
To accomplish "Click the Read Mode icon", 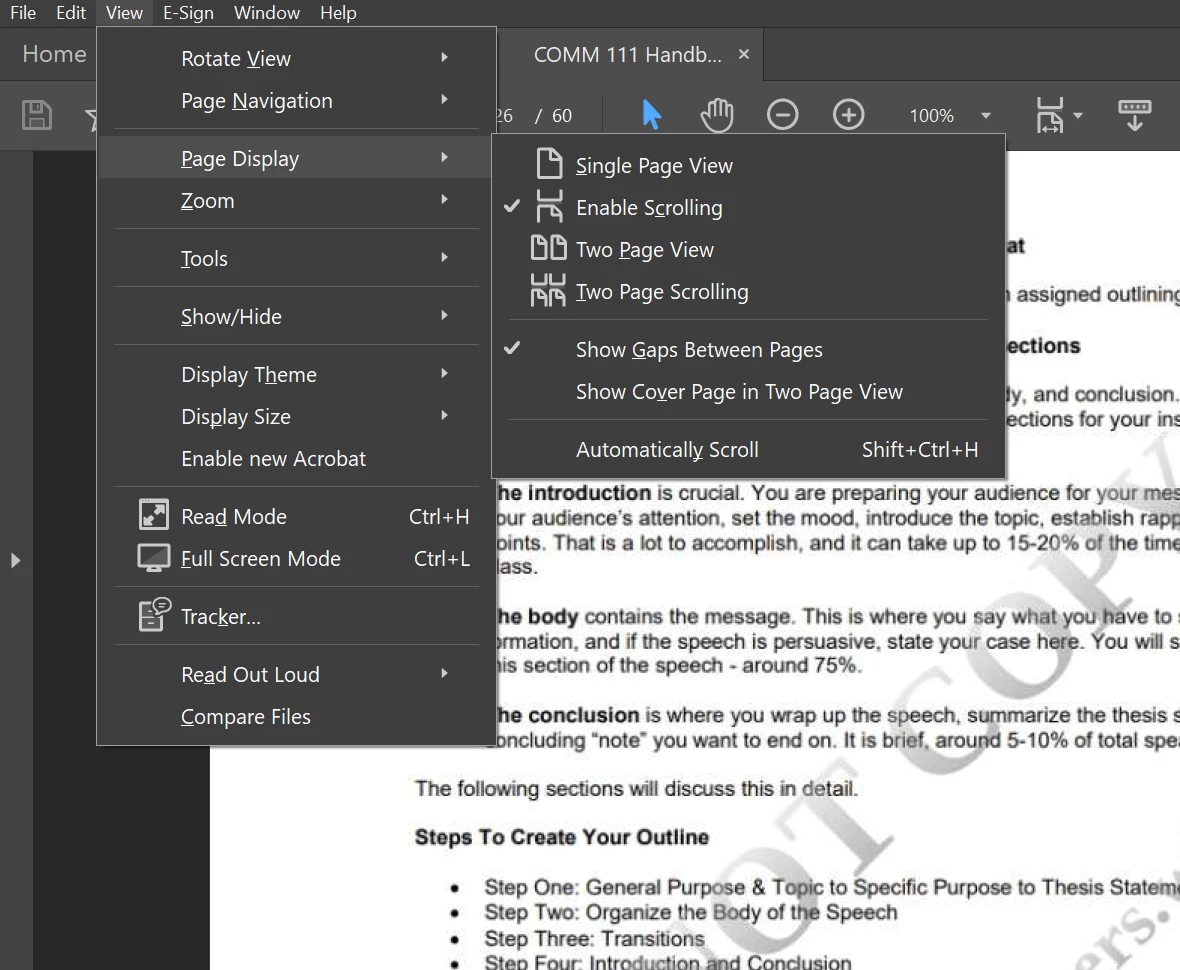I will coord(154,515).
